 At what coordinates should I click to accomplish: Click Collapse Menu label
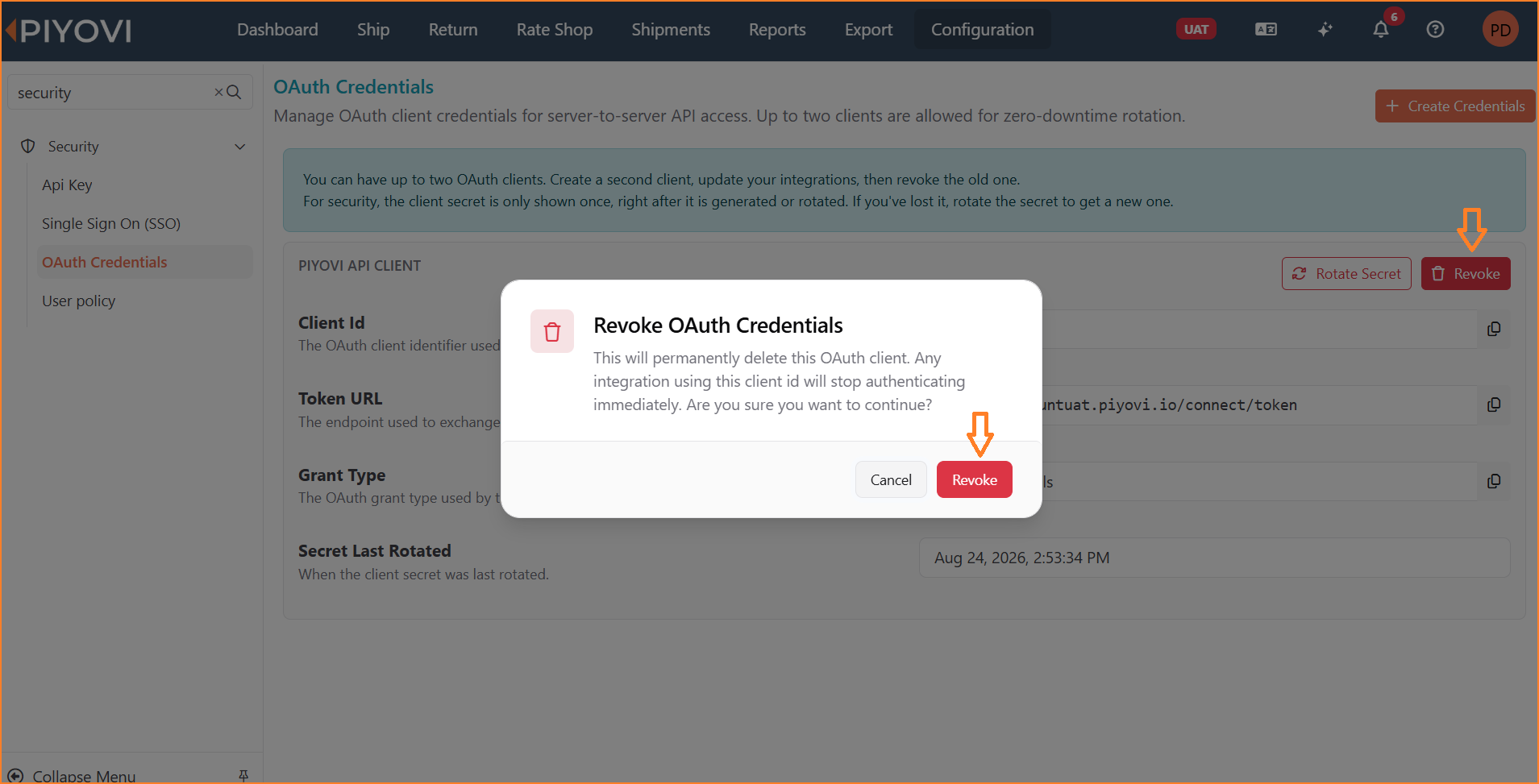pos(84,775)
